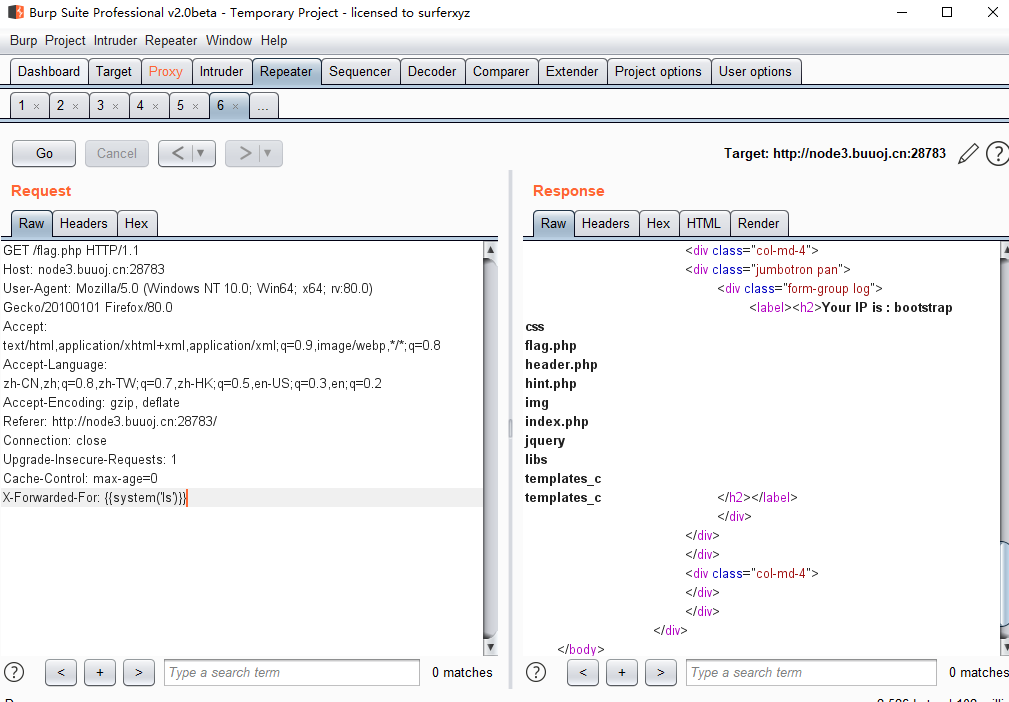The image size is (1009, 702).
Task: Click the Burp Suite logo icon
Action: click(15, 12)
